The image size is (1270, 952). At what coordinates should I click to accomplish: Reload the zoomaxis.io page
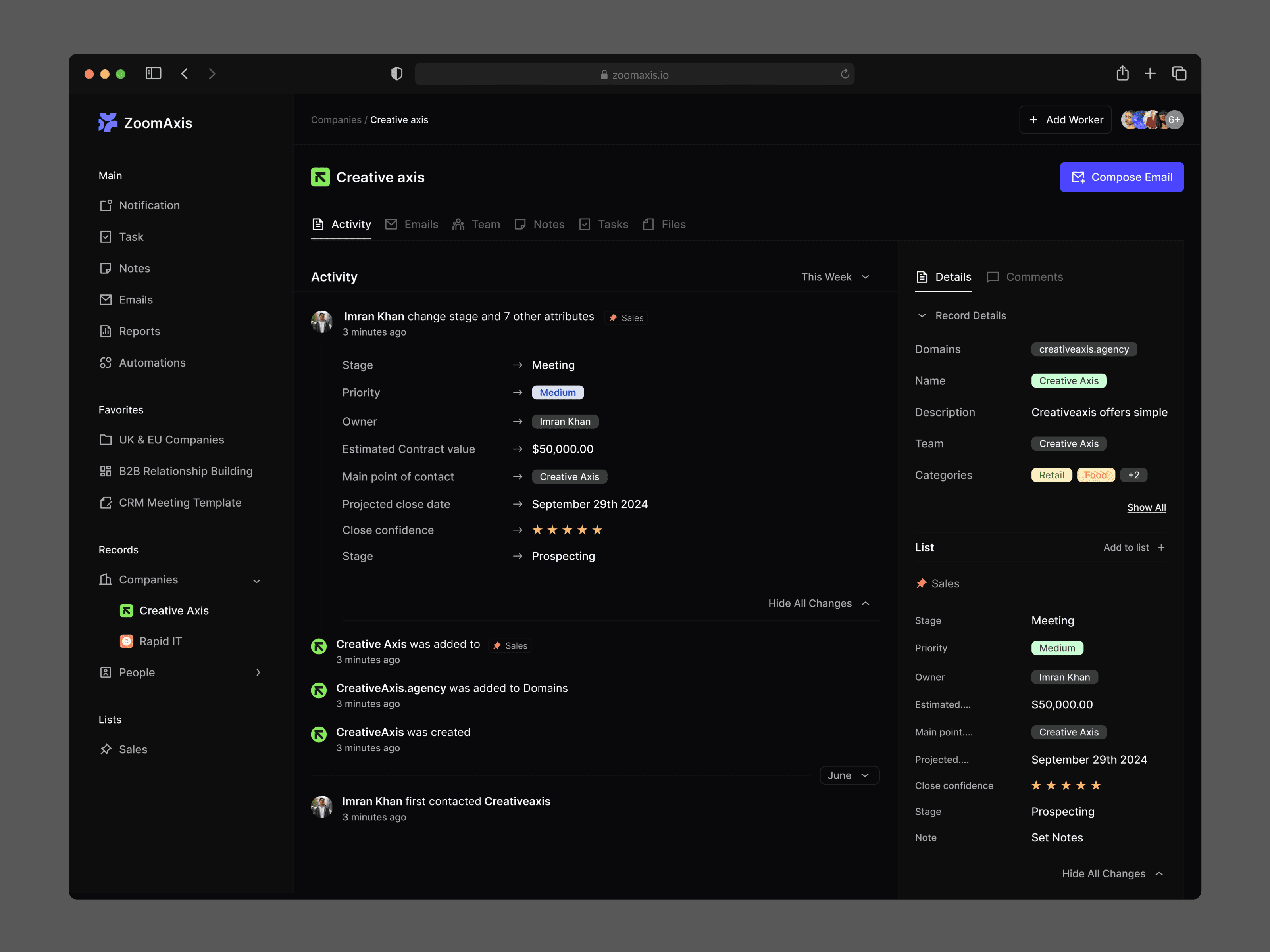(845, 74)
